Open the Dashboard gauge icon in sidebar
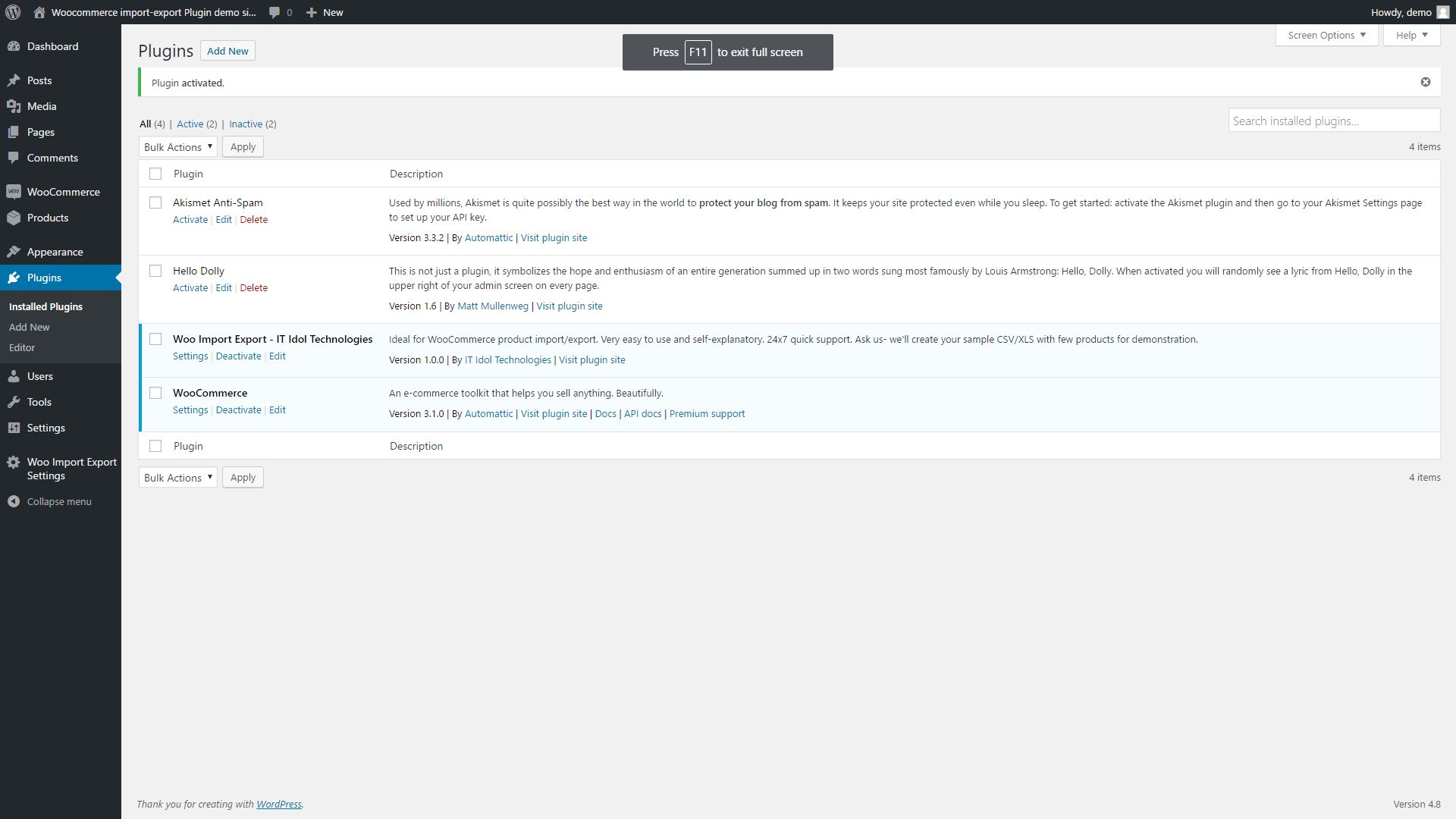1456x819 pixels. click(x=14, y=46)
